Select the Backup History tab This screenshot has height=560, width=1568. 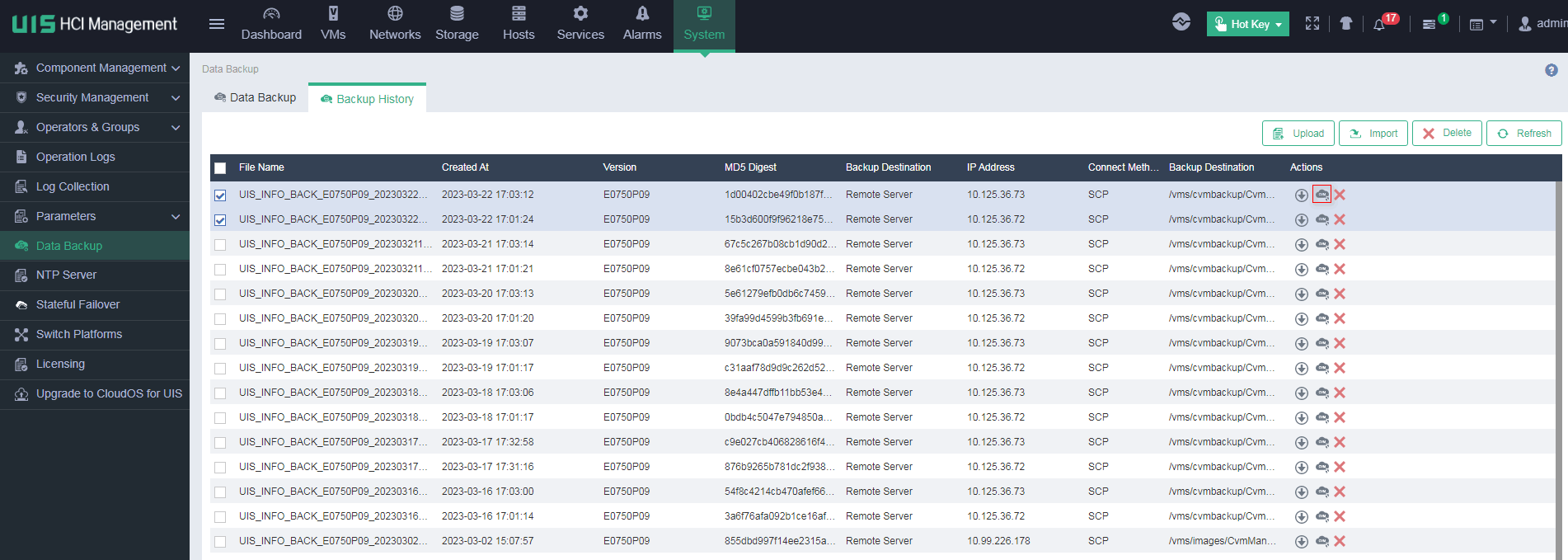(x=367, y=99)
